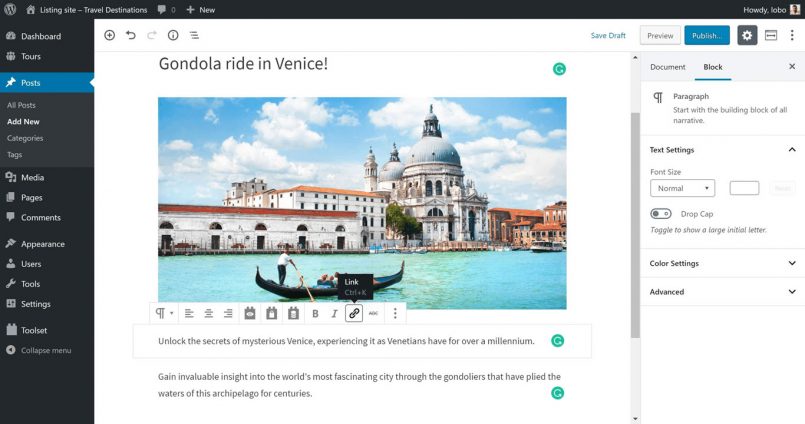Image resolution: width=805 pixels, height=424 pixels.
Task: Undo the last editor change
Action: click(x=131, y=35)
